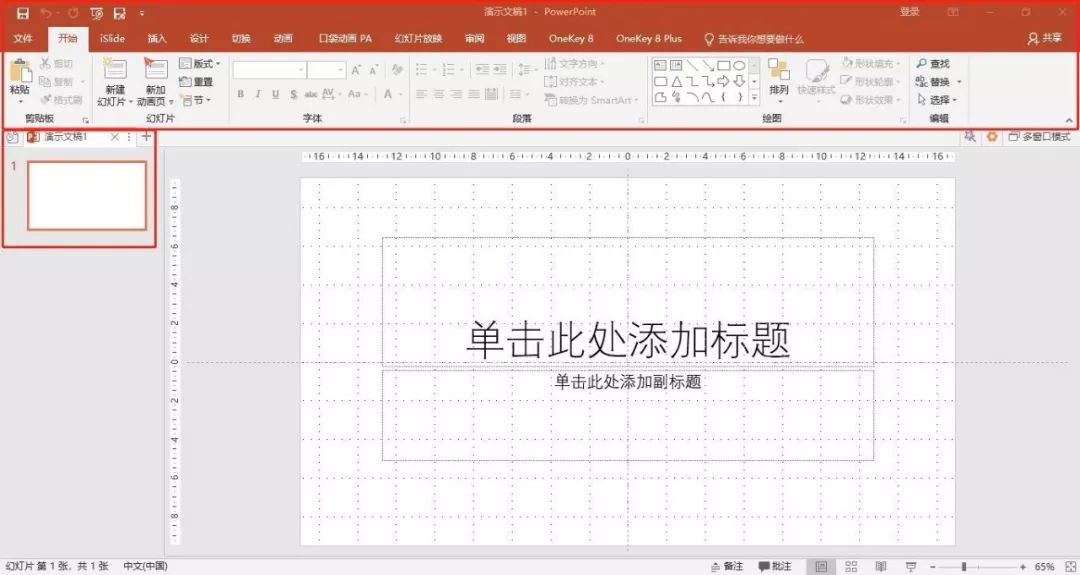Align text left in the paragraph group

pos(422,94)
